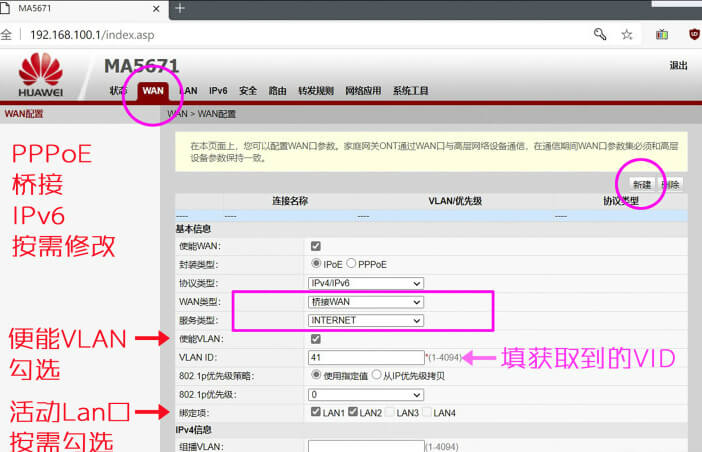The width and height of the screenshot is (702, 452).
Task: Click the 协议类型 column header
Action: coord(621,201)
